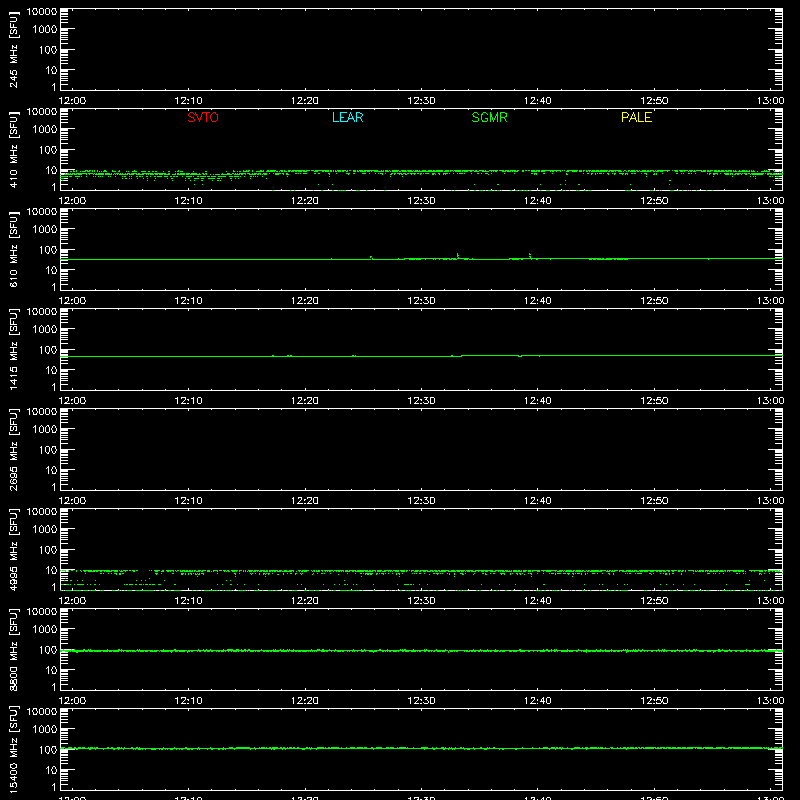Click the red SVTO station label
800x800 pixels.
pos(203,117)
